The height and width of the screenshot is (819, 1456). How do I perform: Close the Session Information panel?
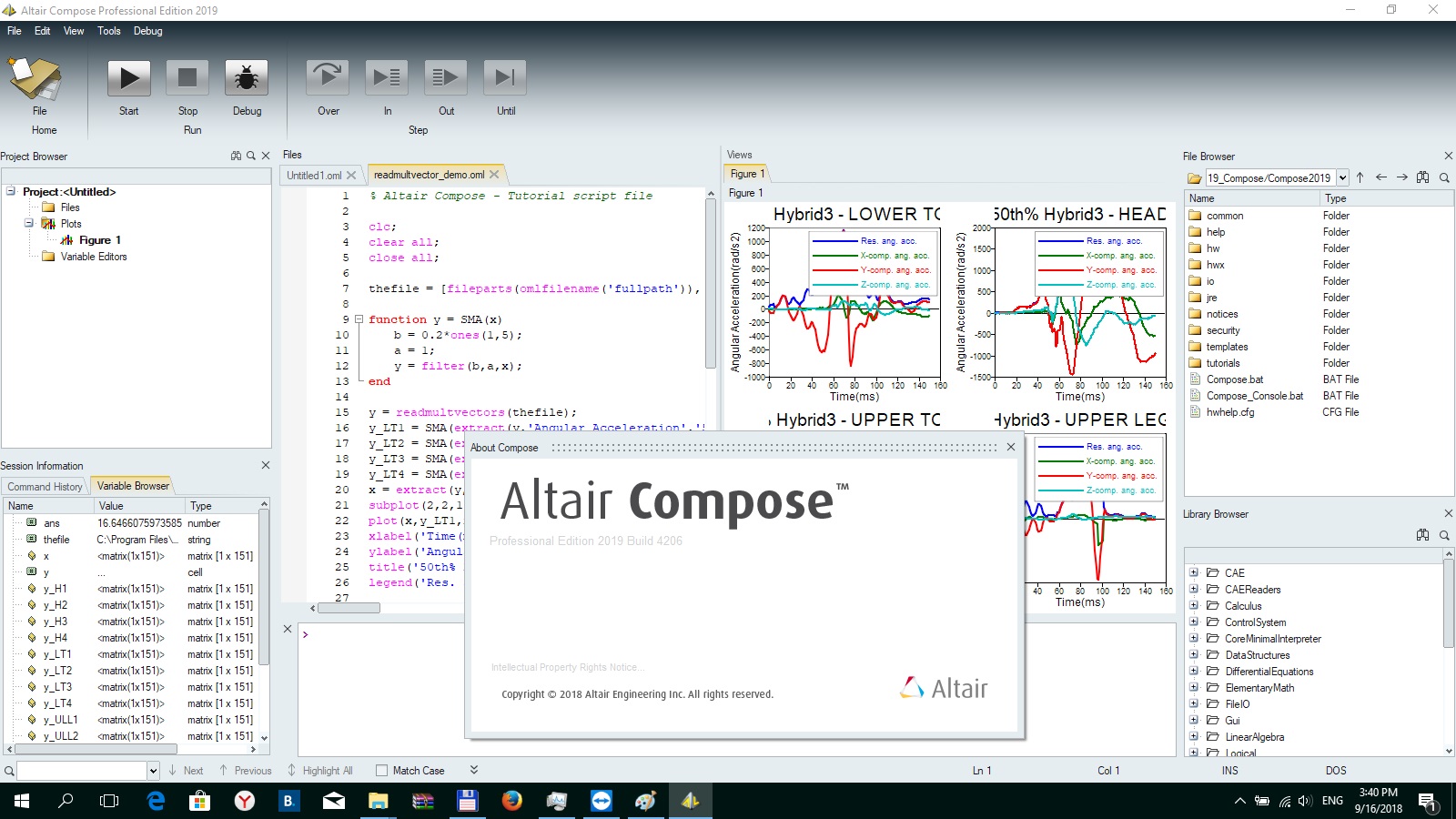click(x=266, y=465)
